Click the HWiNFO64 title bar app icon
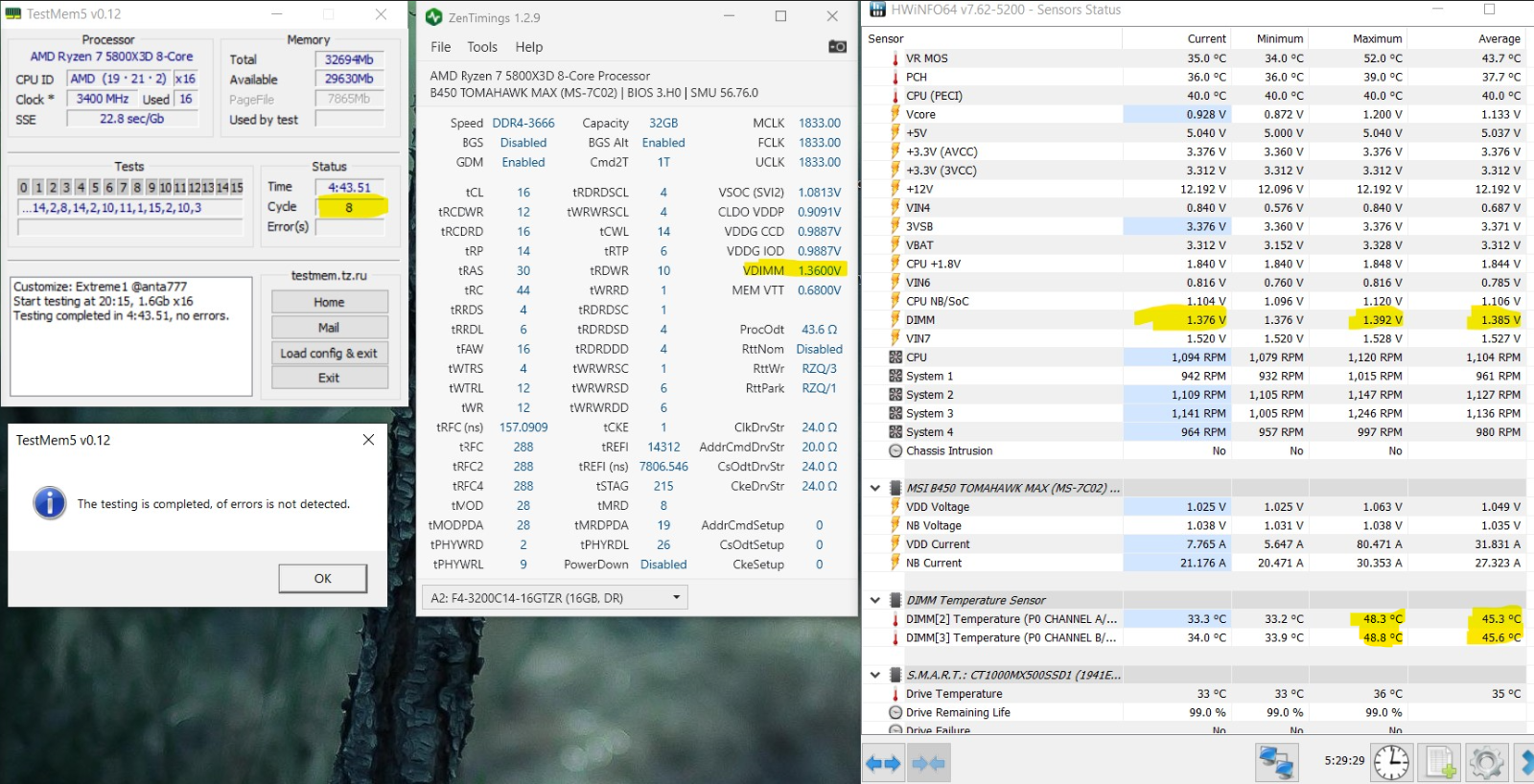The width and height of the screenshot is (1534, 784). pyautogui.click(x=877, y=10)
